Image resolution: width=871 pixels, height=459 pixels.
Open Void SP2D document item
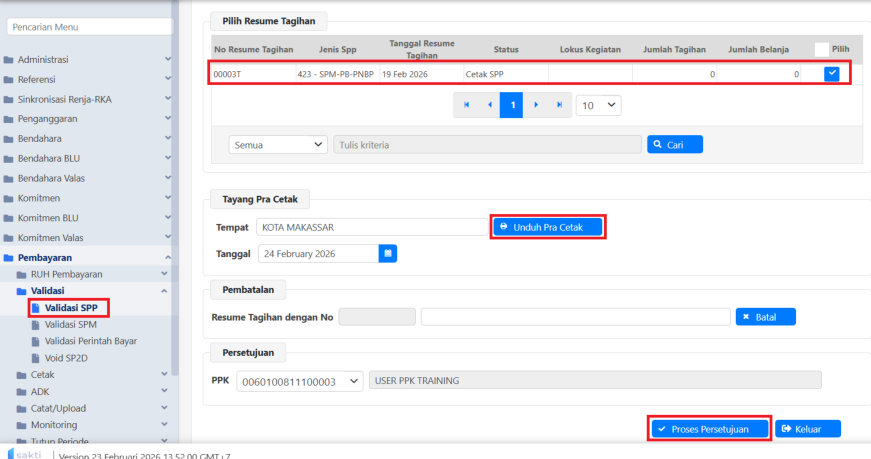(x=67, y=357)
